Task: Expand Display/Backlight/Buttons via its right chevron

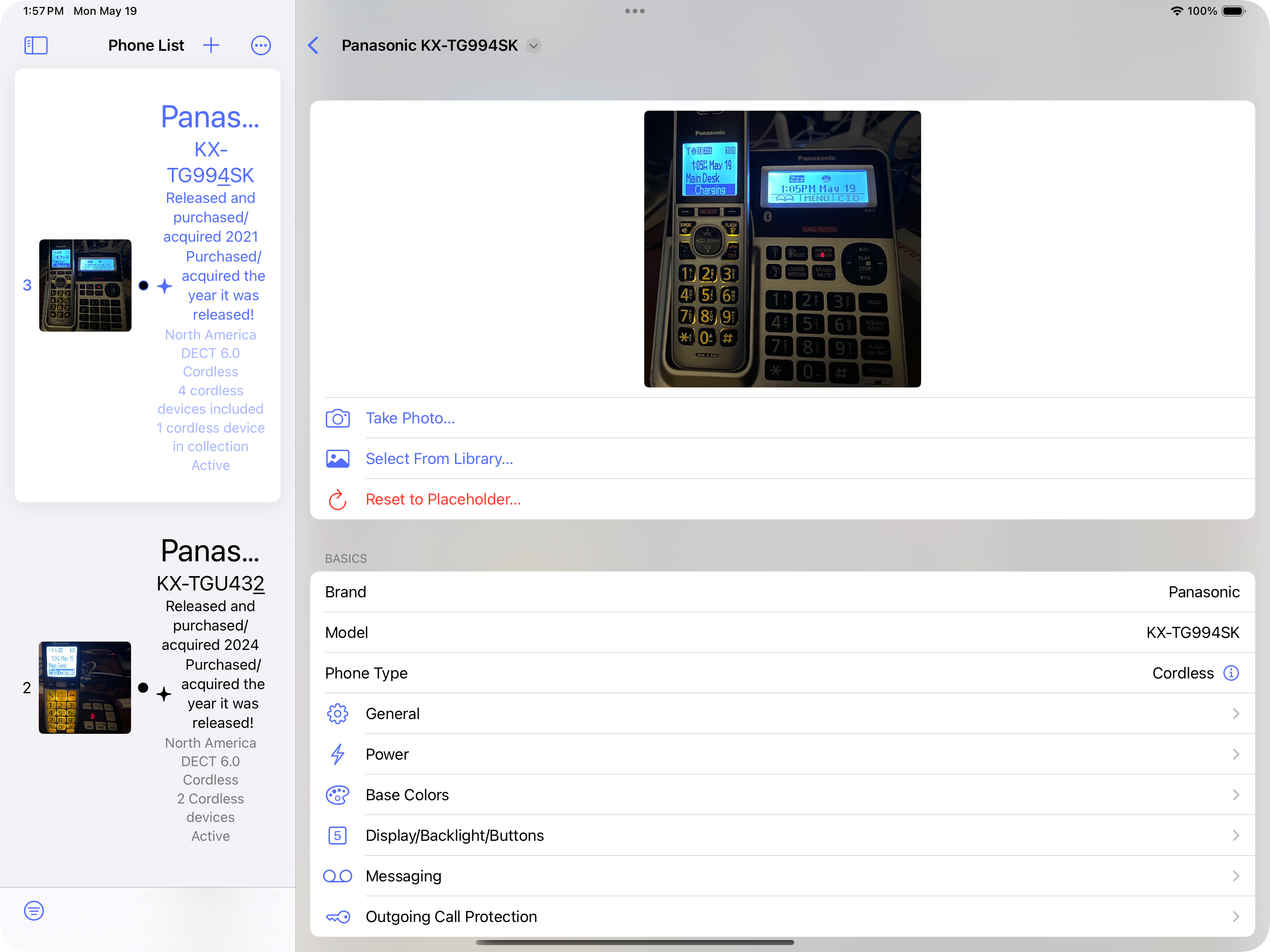Action: pyautogui.click(x=1236, y=835)
